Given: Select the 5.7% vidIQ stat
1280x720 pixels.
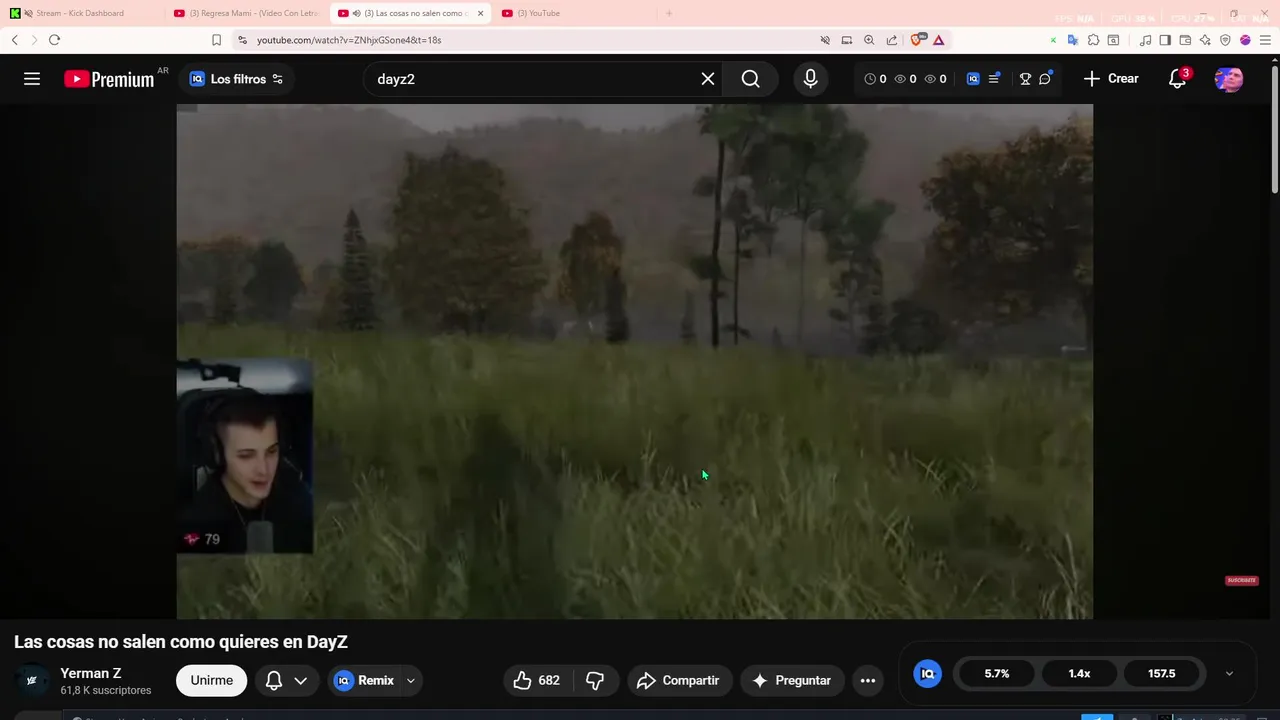Looking at the screenshot, I should 997,673.
